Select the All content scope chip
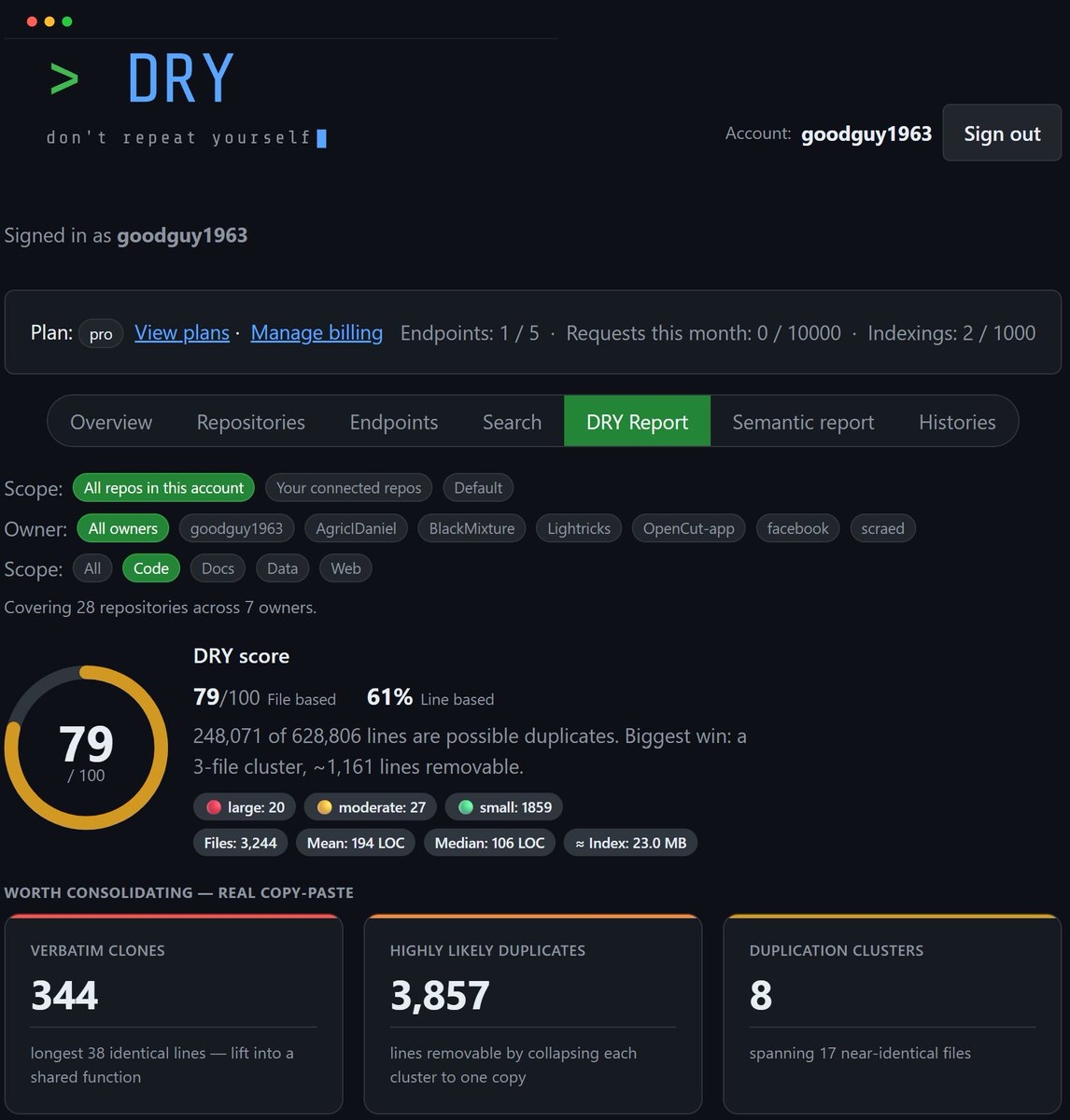Viewport: 1070px width, 1120px height. (x=92, y=568)
